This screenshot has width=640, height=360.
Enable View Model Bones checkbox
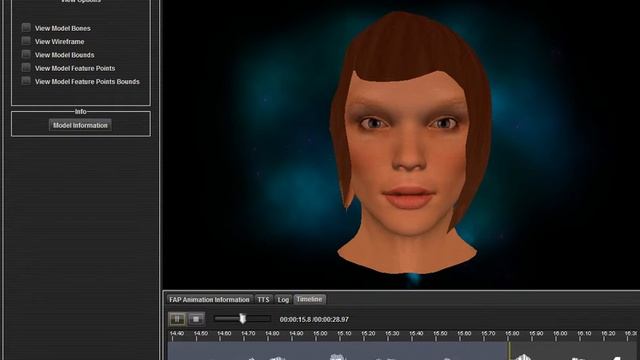click(26, 28)
